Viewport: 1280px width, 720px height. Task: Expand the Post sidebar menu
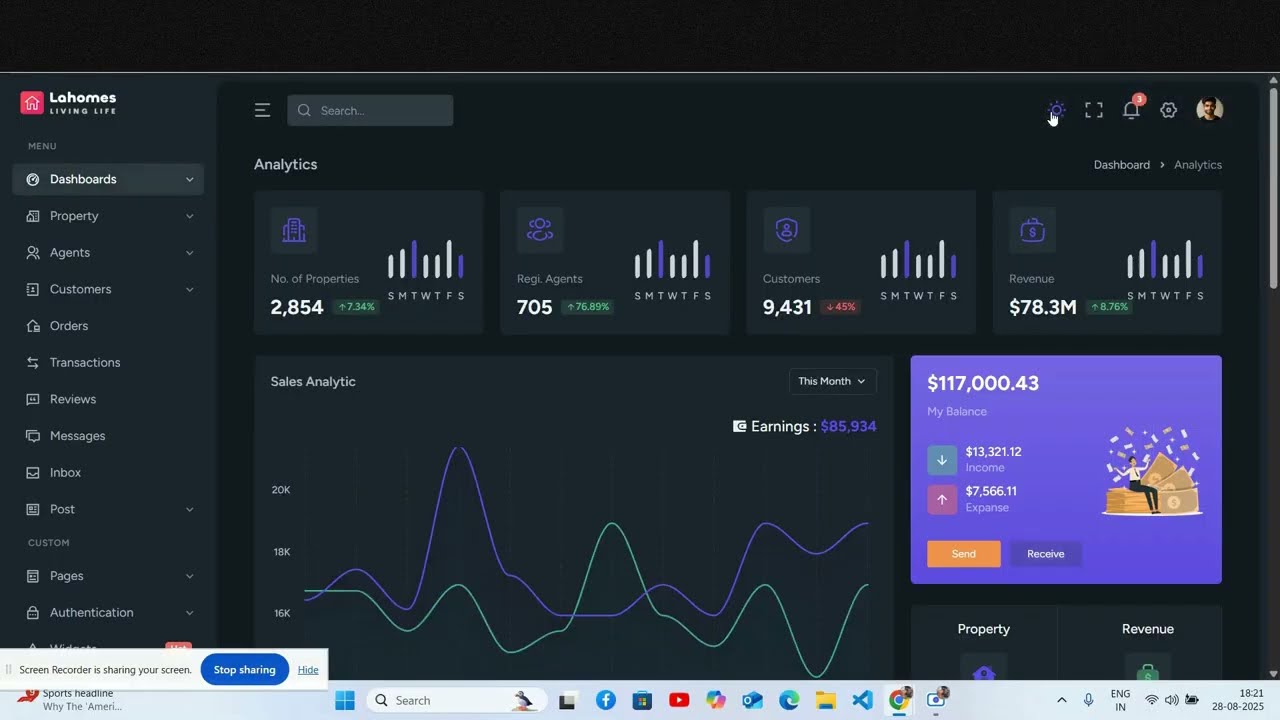[108, 509]
